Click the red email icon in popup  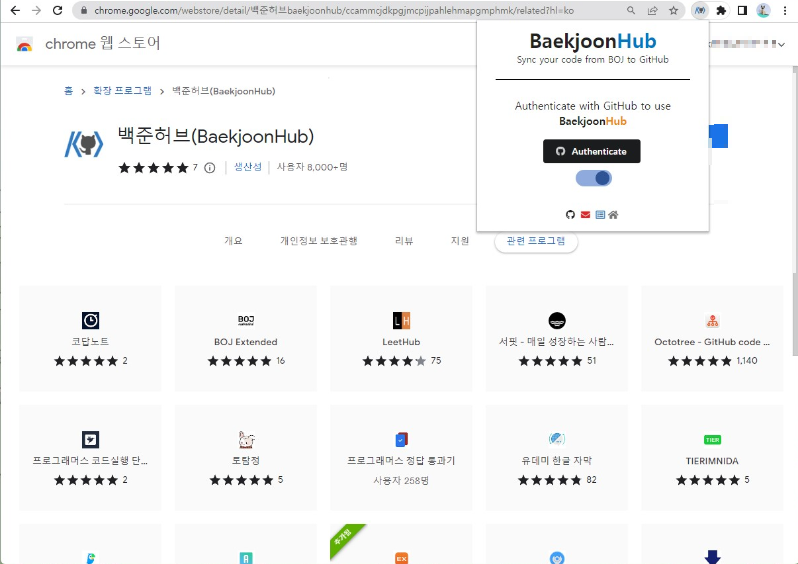[585, 215]
